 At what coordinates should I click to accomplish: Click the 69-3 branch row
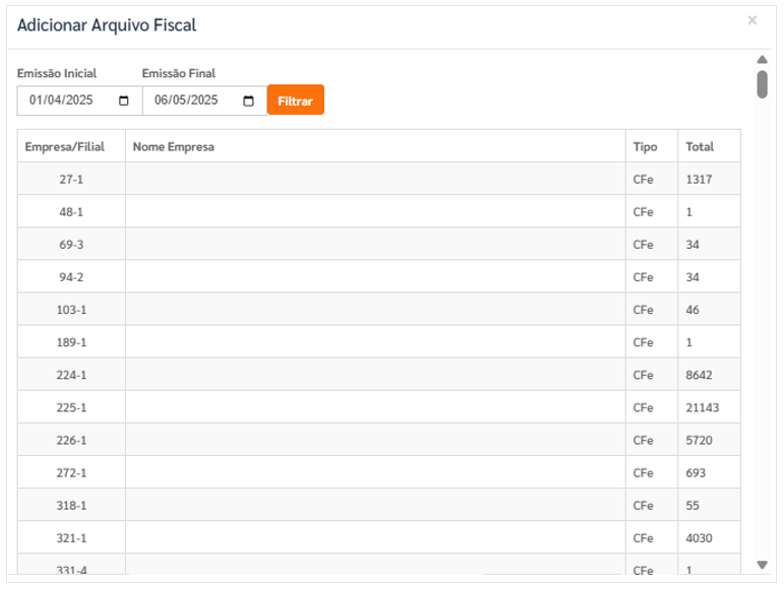(x=379, y=244)
